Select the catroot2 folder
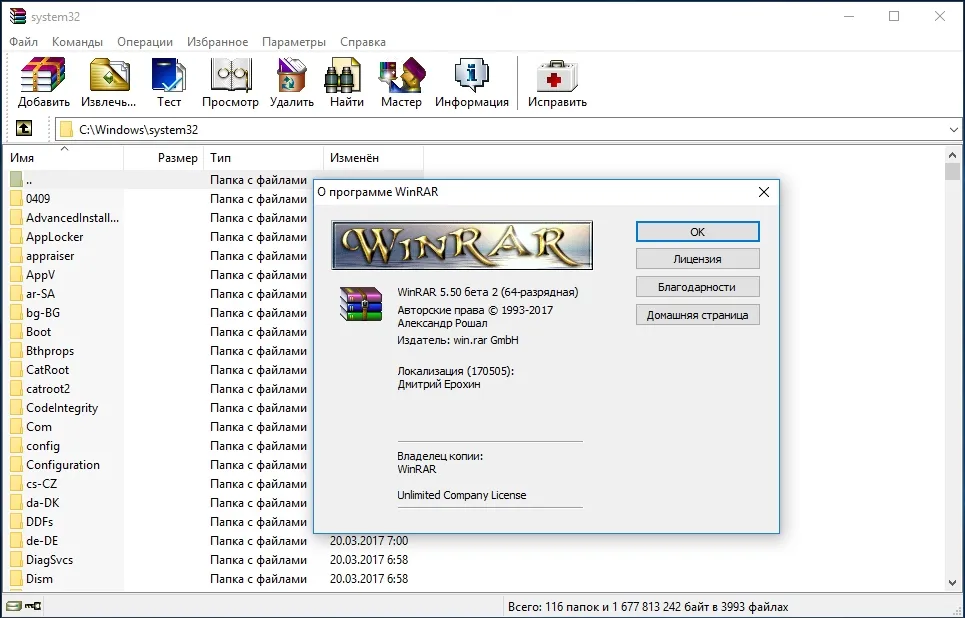Viewport: 965px width, 618px height. pos(47,389)
